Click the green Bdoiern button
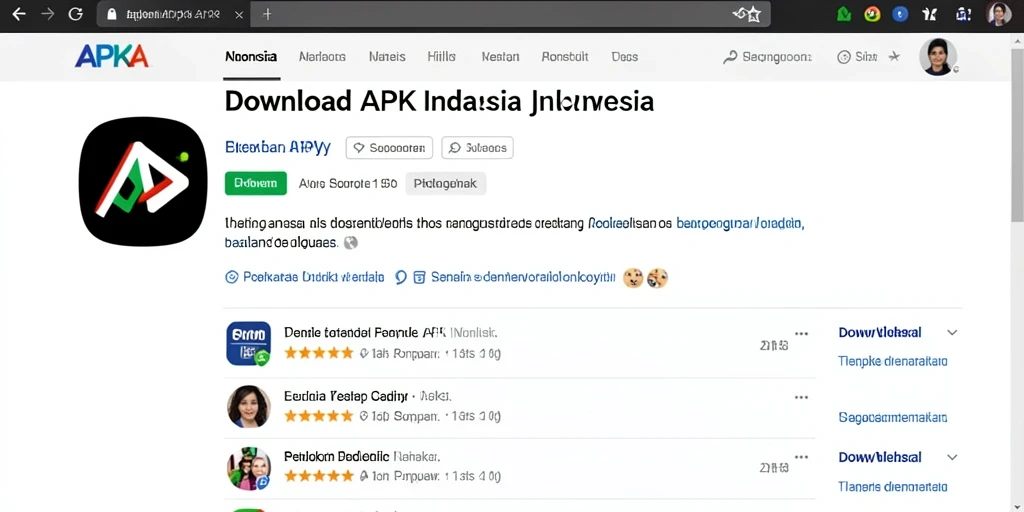This screenshot has height=512, width=1024. 255,184
